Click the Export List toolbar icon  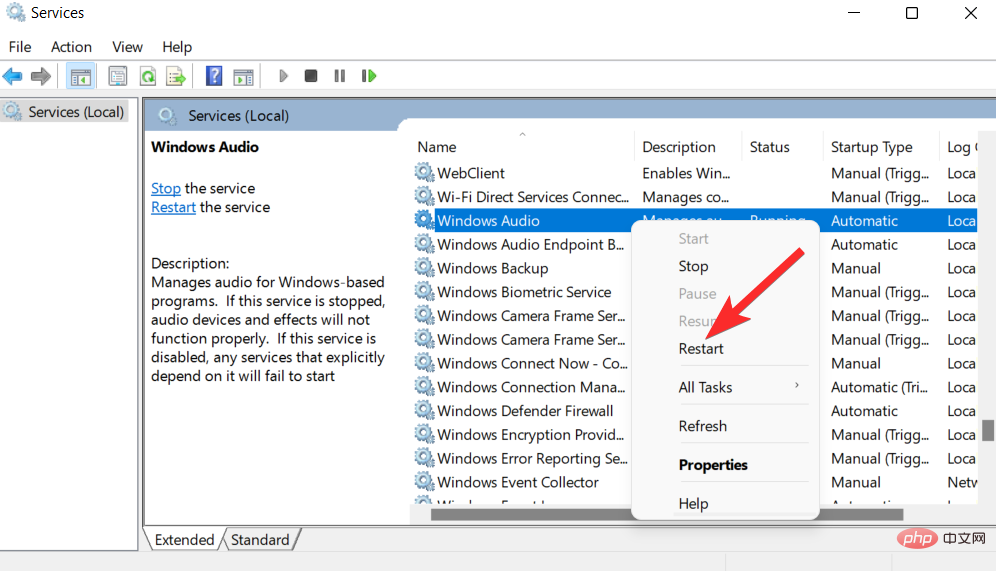click(x=176, y=76)
